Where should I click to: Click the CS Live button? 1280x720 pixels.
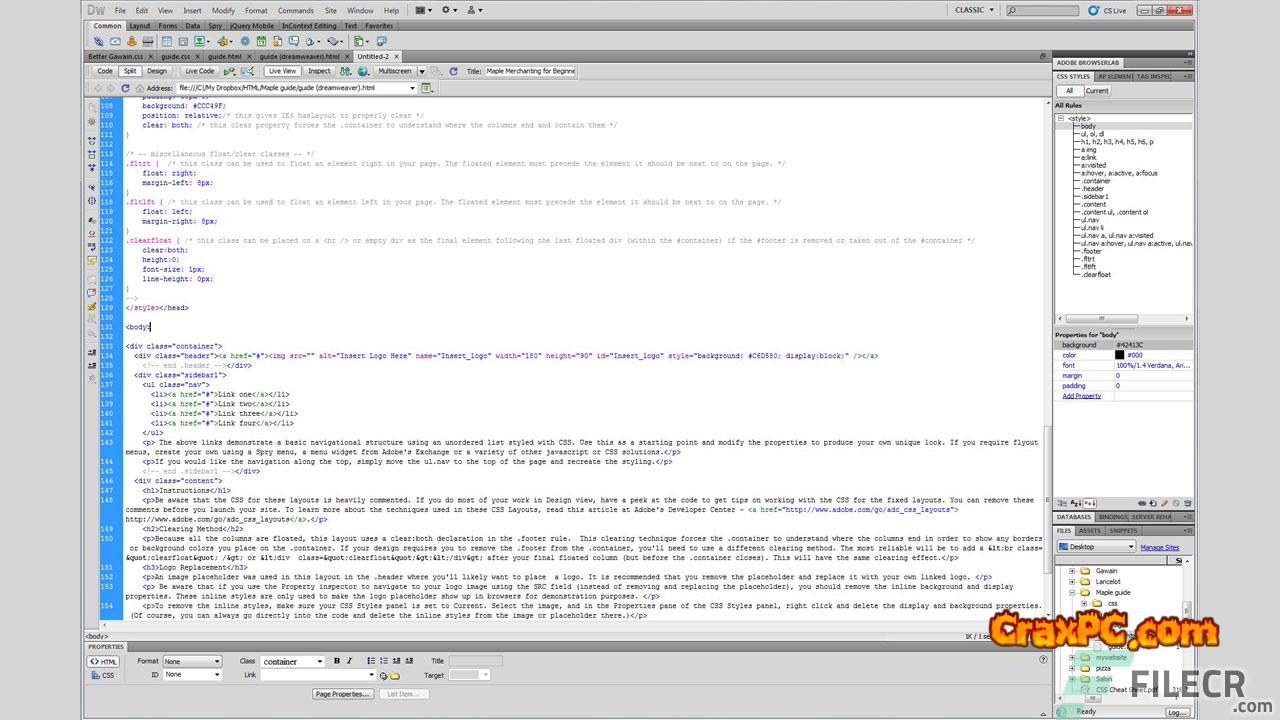coord(1107,10)
